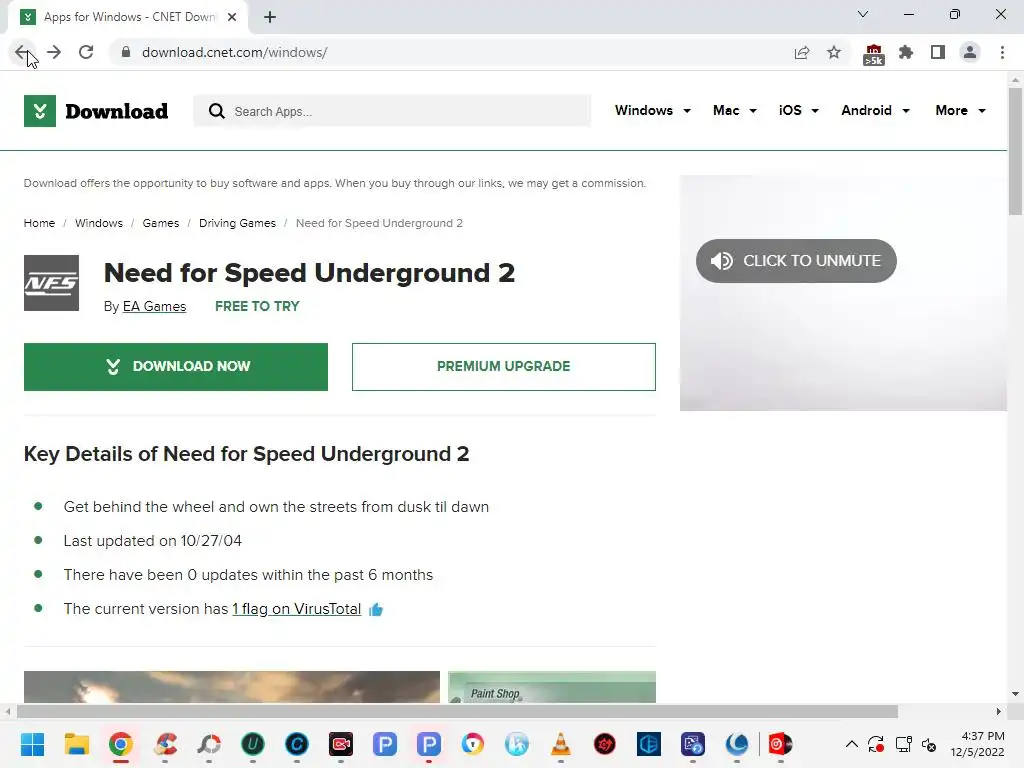The width and height of the screenshot is (1024, 768).
Task: Open CCleaner from the taskbar
Action: (x=165, y=744)
